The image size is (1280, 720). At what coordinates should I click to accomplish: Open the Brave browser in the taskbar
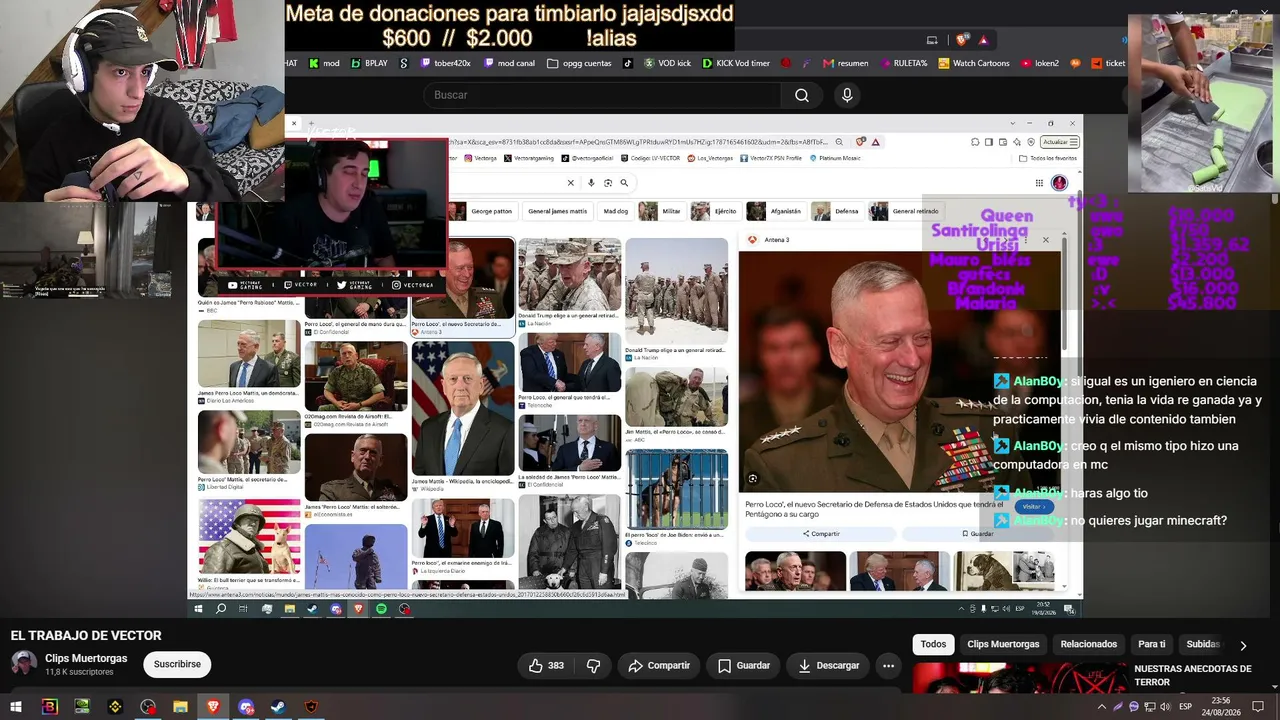pyautogui.click(x=213, y=707)
